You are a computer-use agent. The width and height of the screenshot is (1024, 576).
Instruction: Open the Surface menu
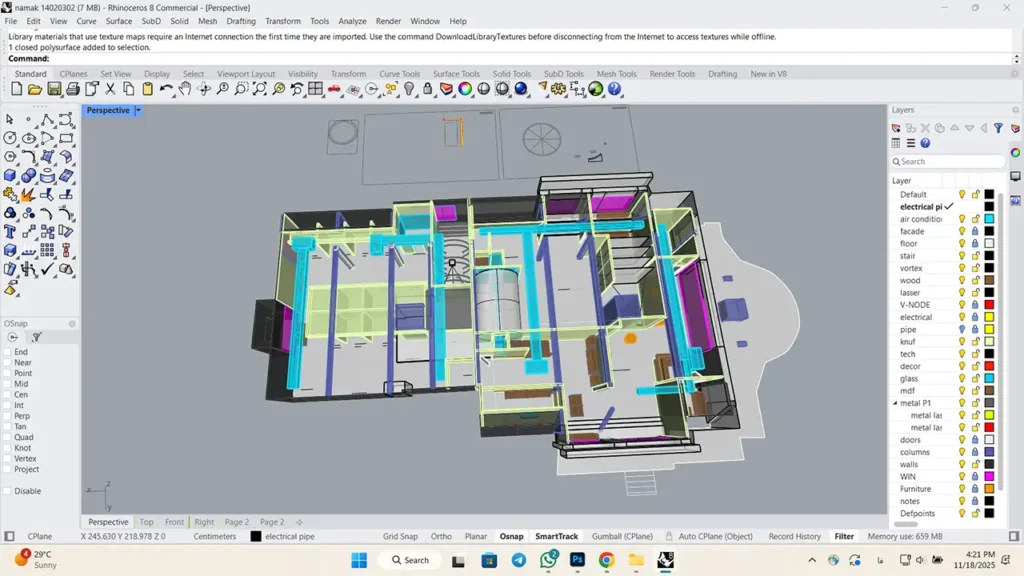tap(119, 21)
